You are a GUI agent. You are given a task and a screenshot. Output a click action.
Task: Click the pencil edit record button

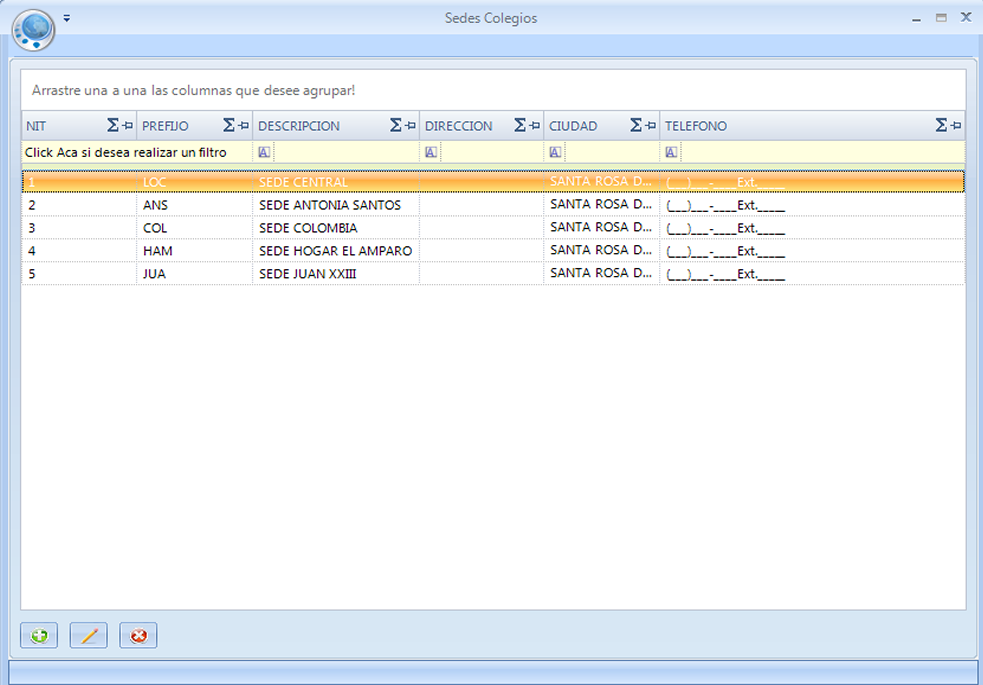[88, 635]
